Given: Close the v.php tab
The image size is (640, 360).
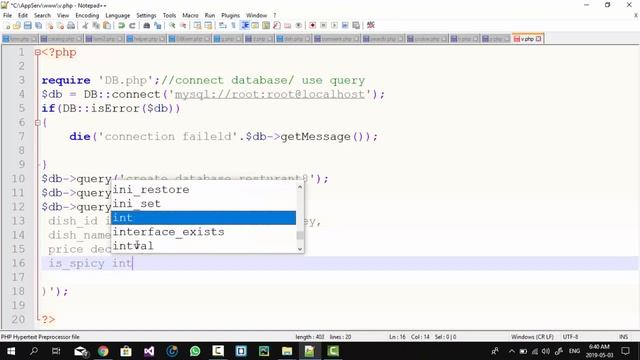Looking at the screenshot, I should pos(538,39).
